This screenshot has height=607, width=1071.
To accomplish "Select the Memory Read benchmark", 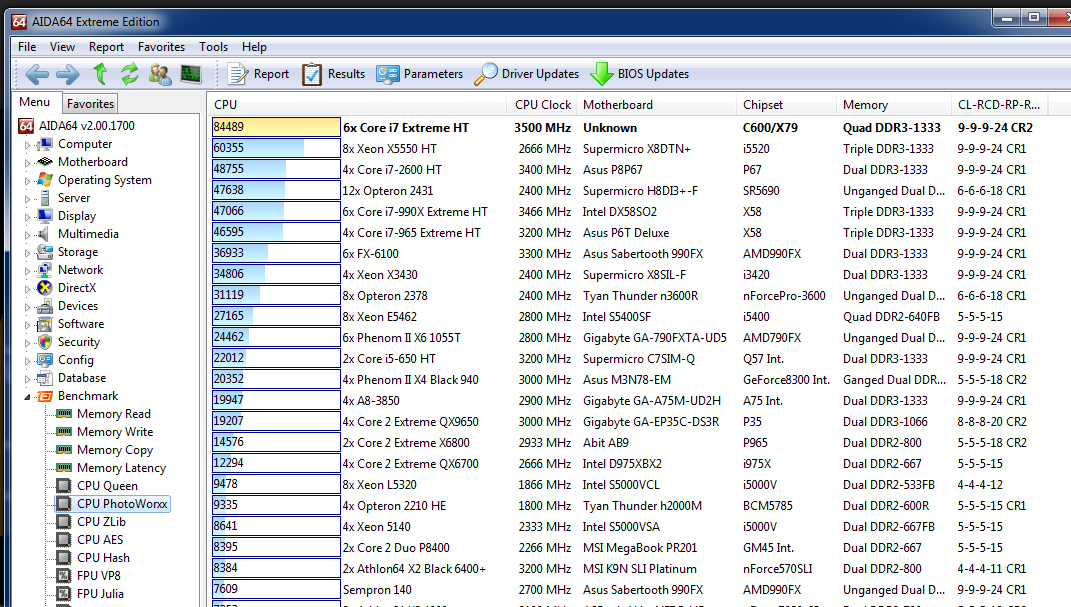I will point(113,414).
